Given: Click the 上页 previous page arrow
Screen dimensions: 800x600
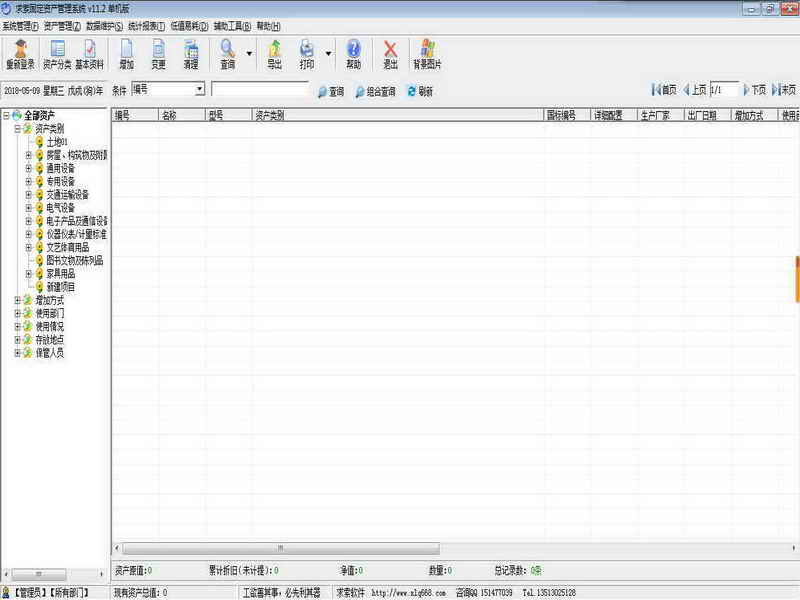Looking at the screenshot, I should [x=687, y=90].
